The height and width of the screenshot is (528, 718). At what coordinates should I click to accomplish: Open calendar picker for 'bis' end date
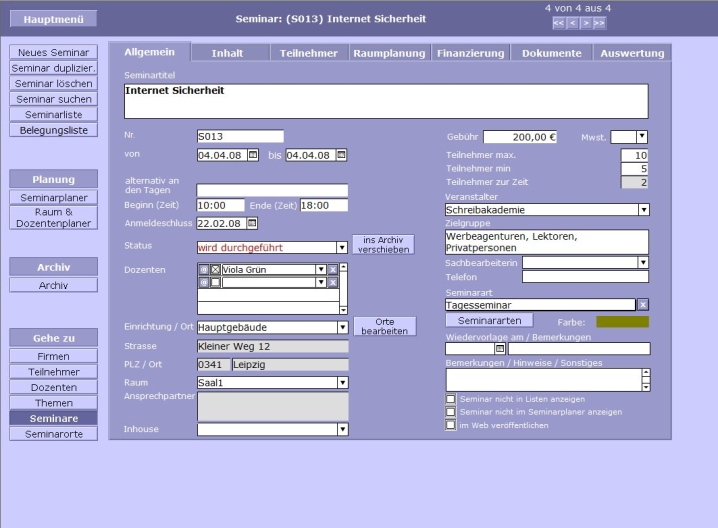(x=341, y=155)
